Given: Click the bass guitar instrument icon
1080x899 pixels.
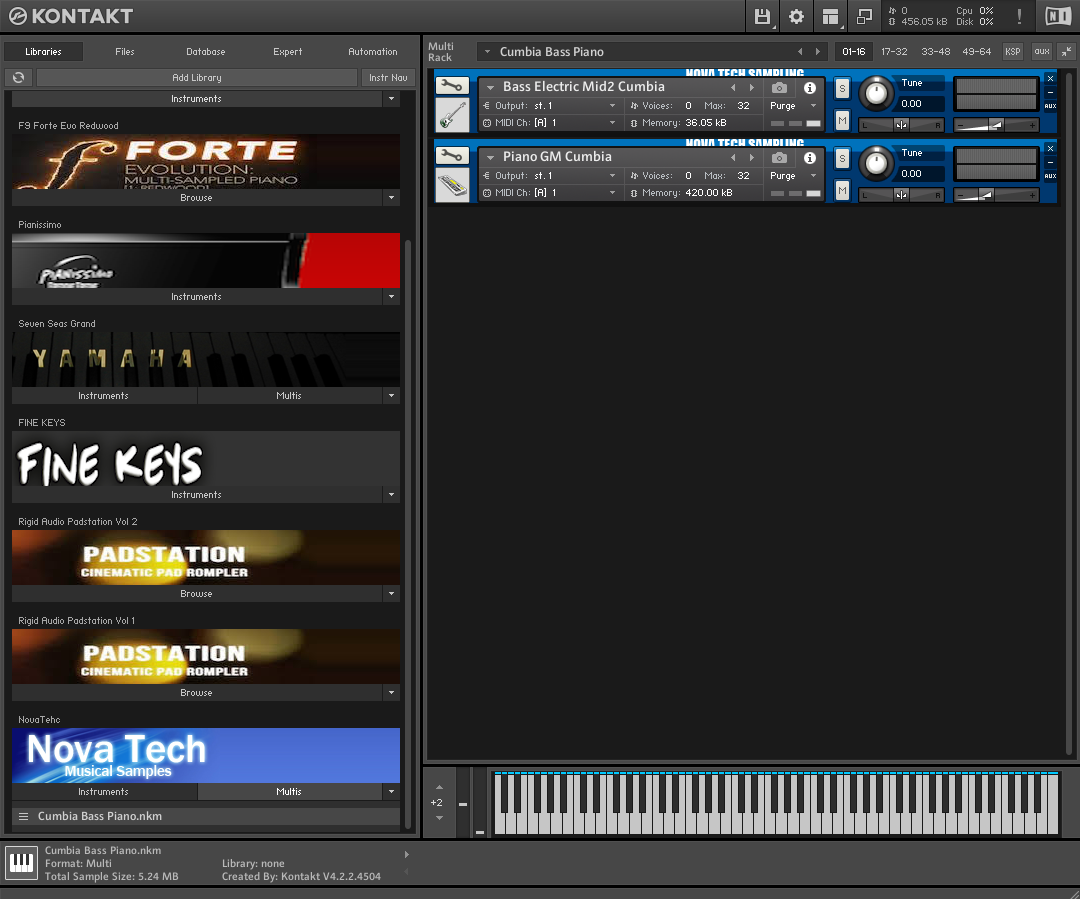Looking at the screenshot, I should pos(453,114).
